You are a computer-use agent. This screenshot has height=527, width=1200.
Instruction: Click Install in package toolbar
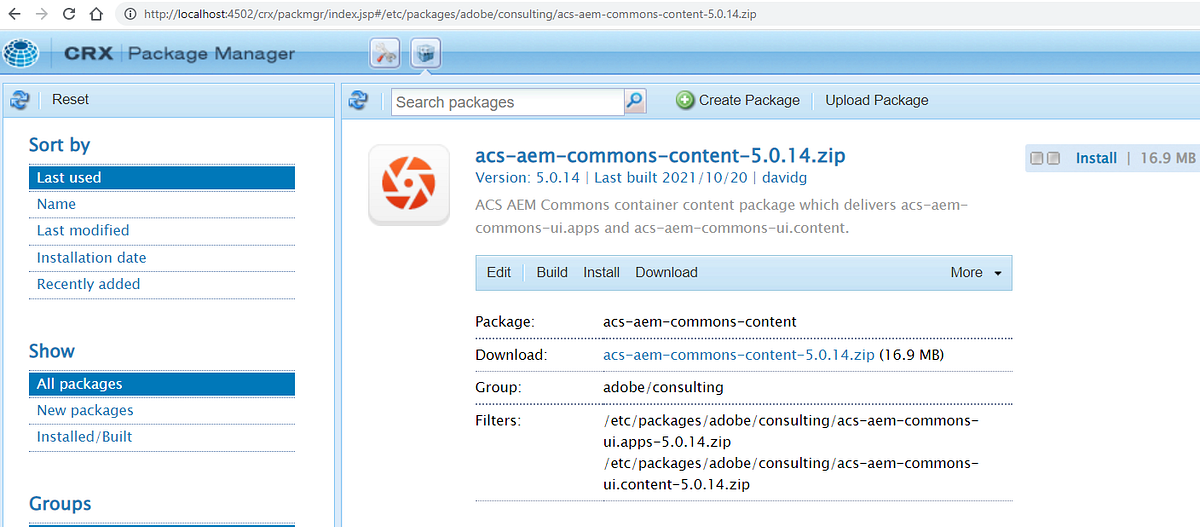tap(602, 272)
